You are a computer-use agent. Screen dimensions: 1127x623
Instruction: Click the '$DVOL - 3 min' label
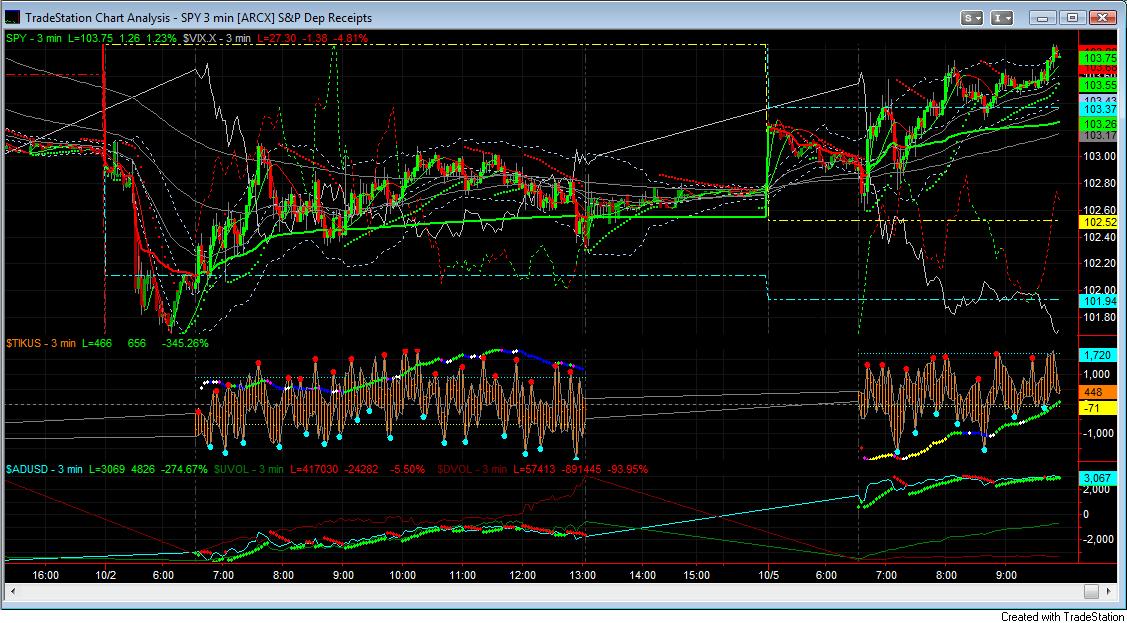tap(470, 469)
